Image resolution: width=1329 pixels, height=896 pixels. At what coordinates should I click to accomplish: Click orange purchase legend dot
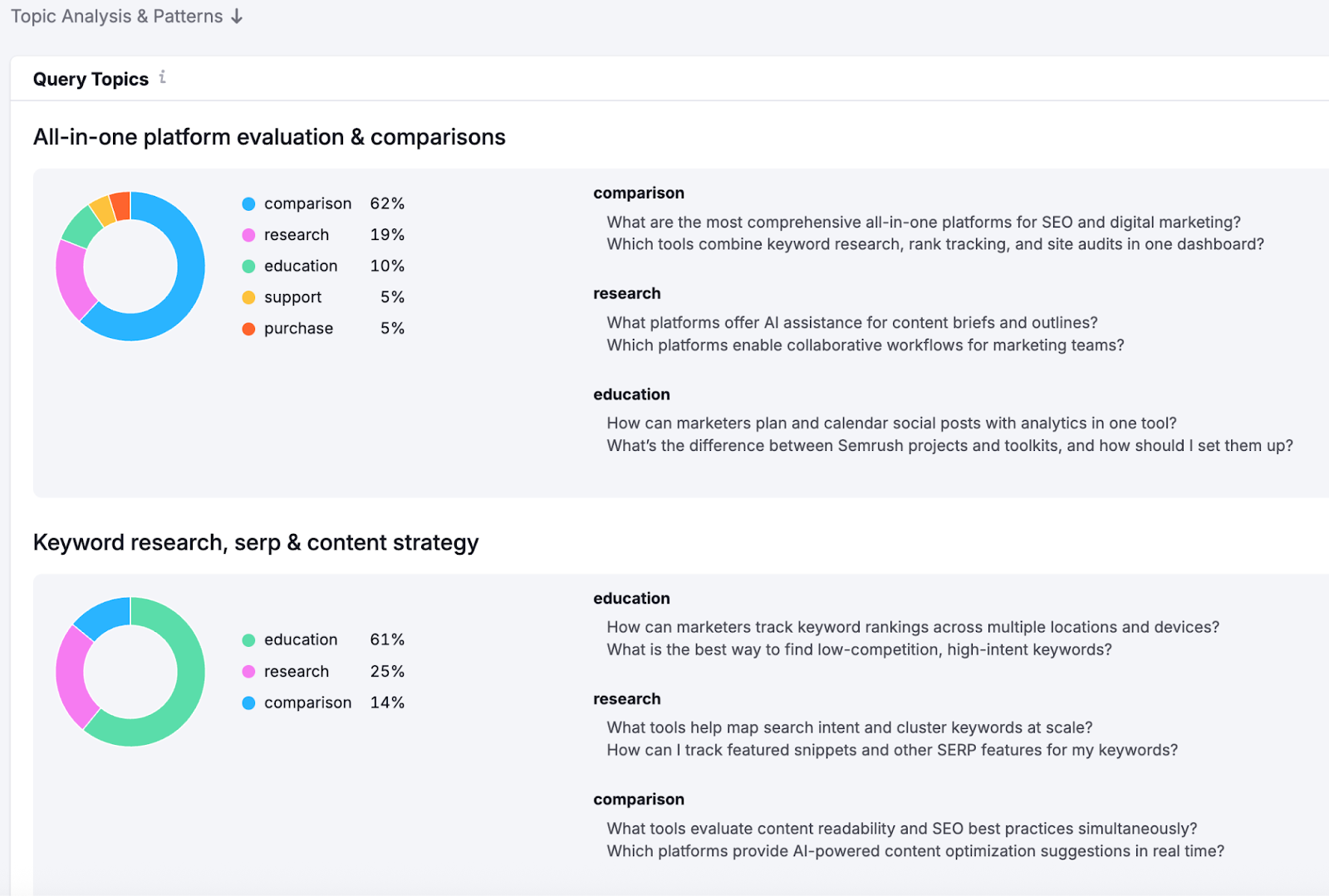tap(248, 329)
